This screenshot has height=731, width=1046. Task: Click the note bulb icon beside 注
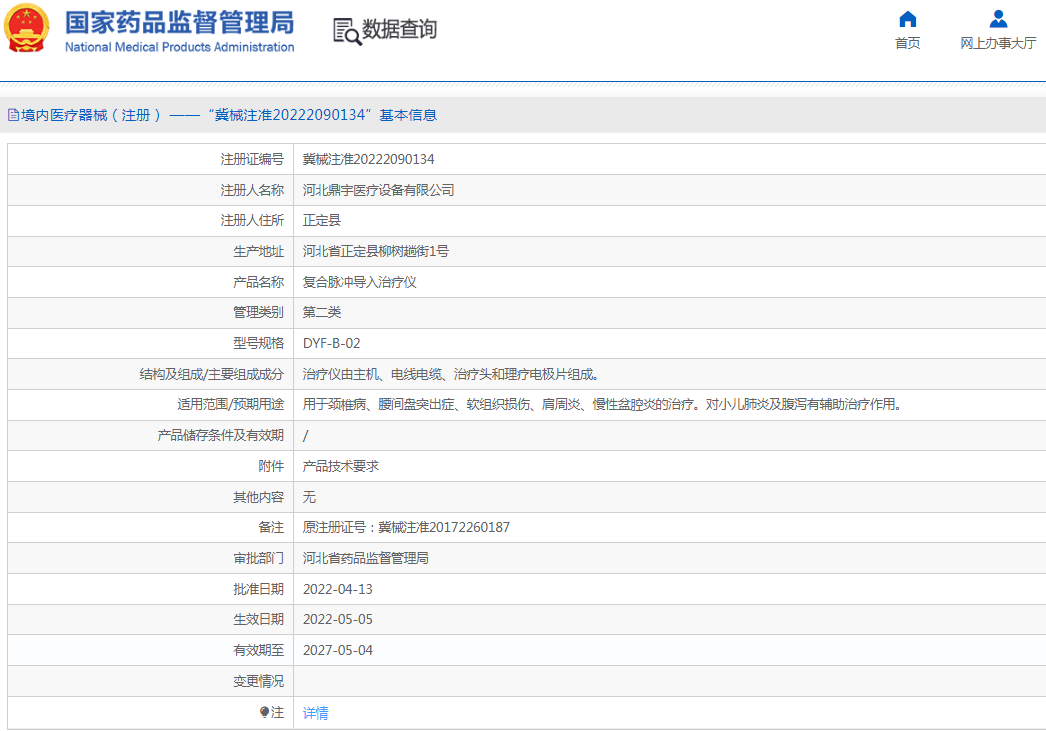265,712
